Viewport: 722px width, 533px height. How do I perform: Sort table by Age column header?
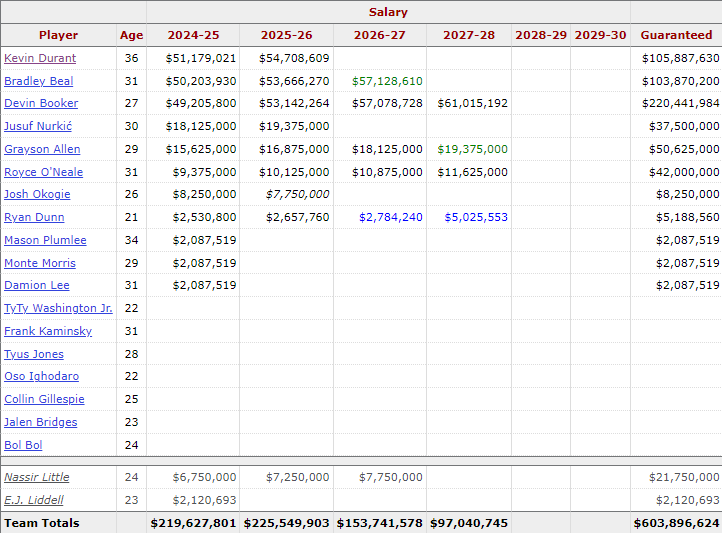[x=131, y=35]
